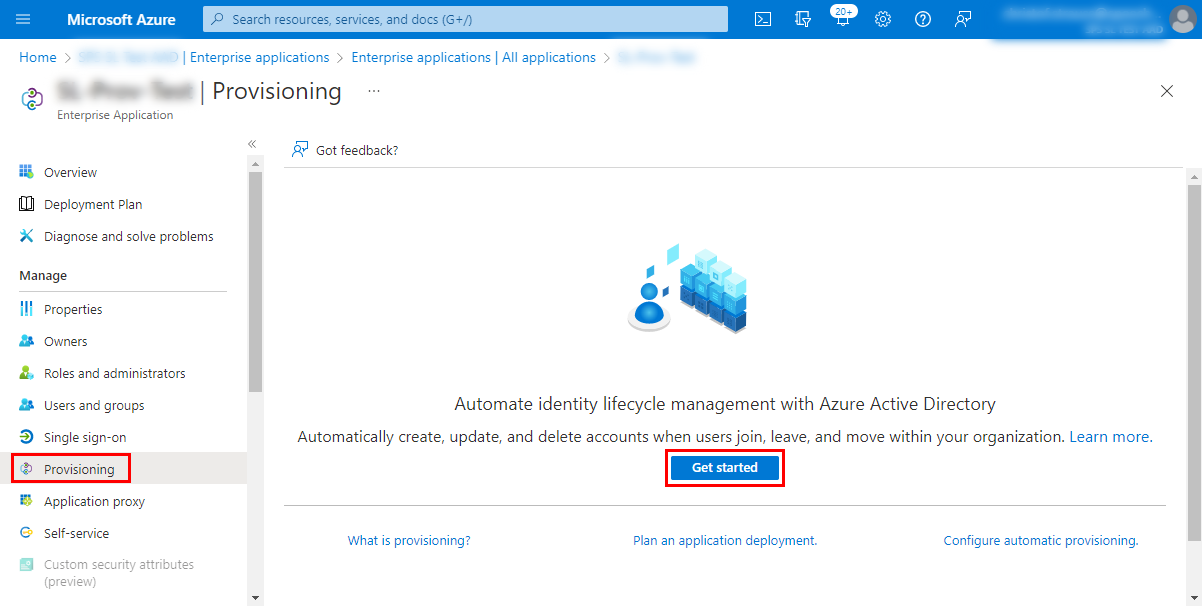Click the Overview icon in the sidebar
This screenshot has height=606, width=1202.
pyautogui.click(x=27, y=172)
